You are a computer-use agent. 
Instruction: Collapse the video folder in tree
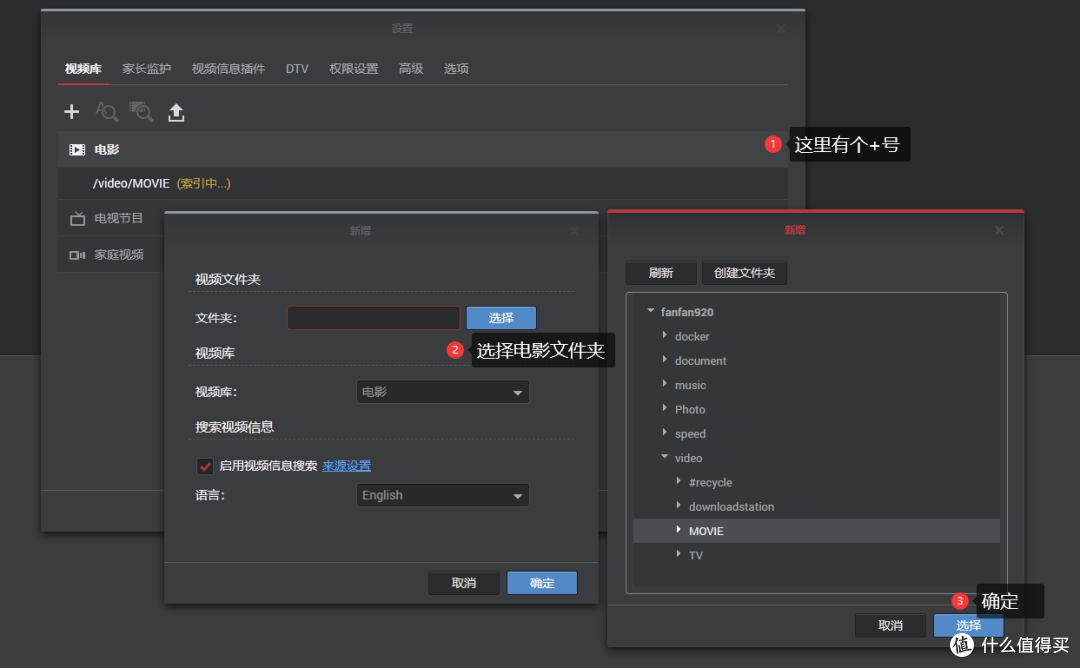point(665,458)
